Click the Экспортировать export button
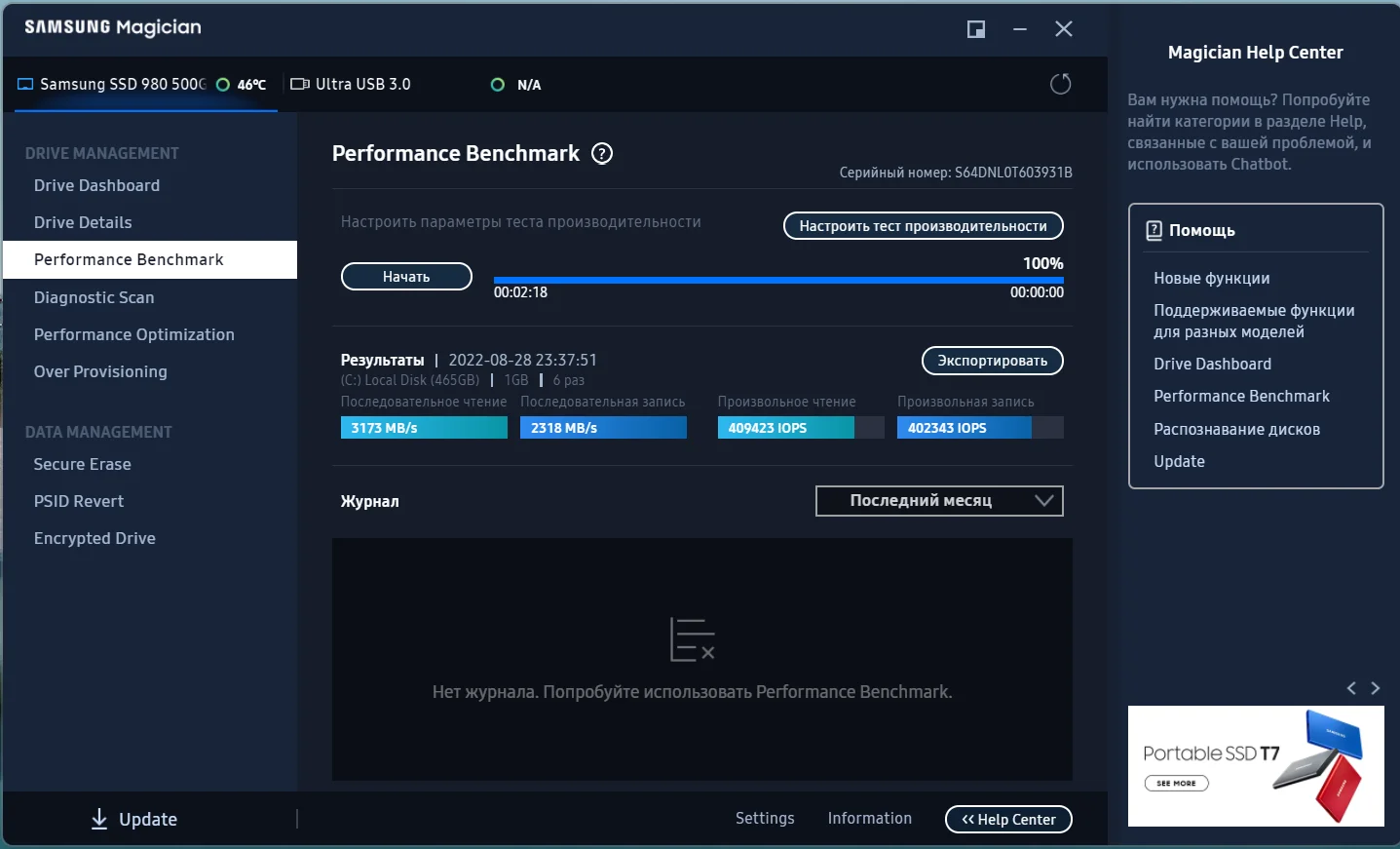The width and height of the screenshot is (1400, 849). point(993,361)
